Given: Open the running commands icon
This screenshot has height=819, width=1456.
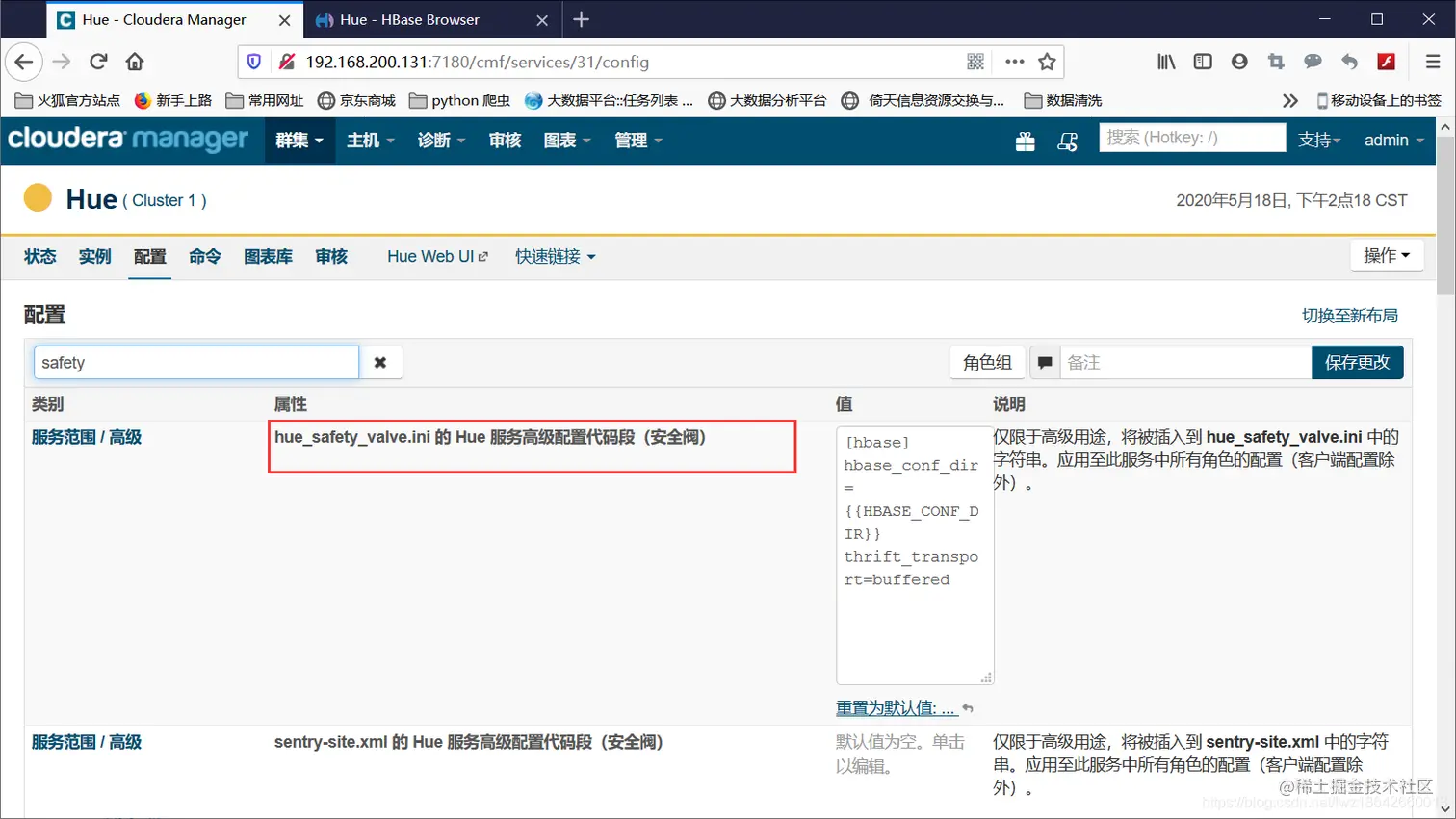Looking at the screenshot, I should click(1068, 141).
